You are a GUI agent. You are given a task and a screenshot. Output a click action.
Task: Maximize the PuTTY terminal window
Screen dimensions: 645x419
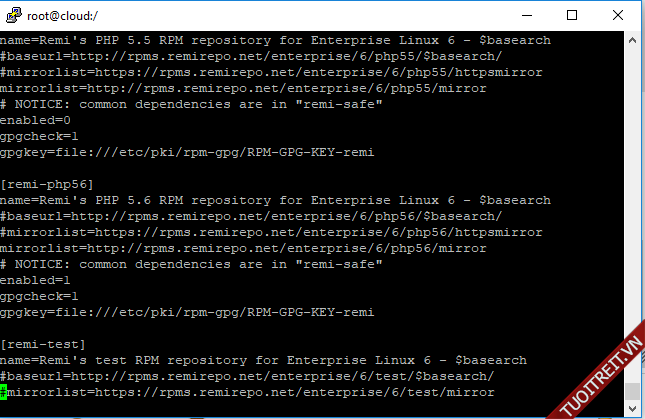click(x=572, y=15)
